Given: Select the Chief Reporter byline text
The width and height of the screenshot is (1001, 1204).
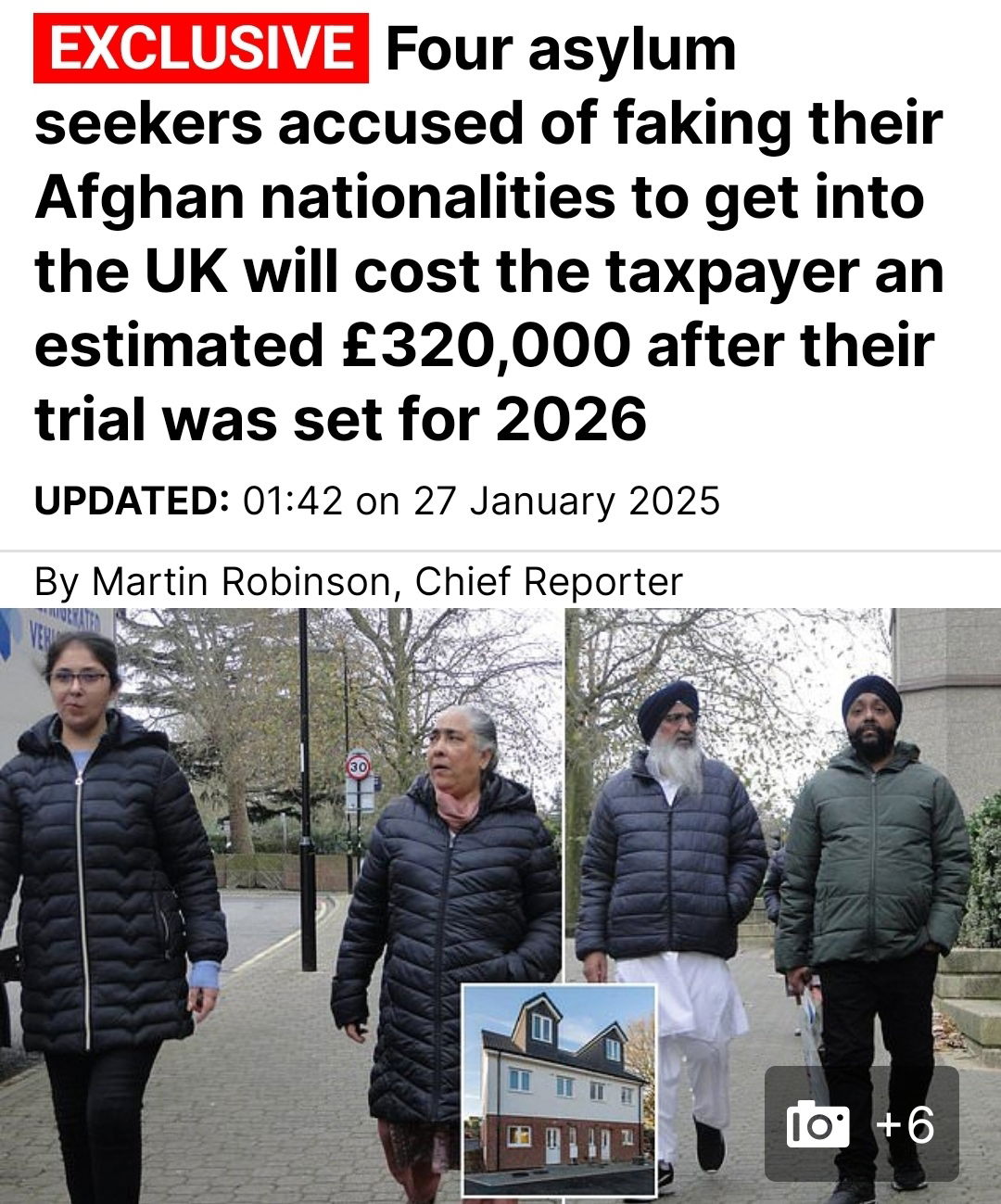Looking at the screenshot, I should 549,582.
